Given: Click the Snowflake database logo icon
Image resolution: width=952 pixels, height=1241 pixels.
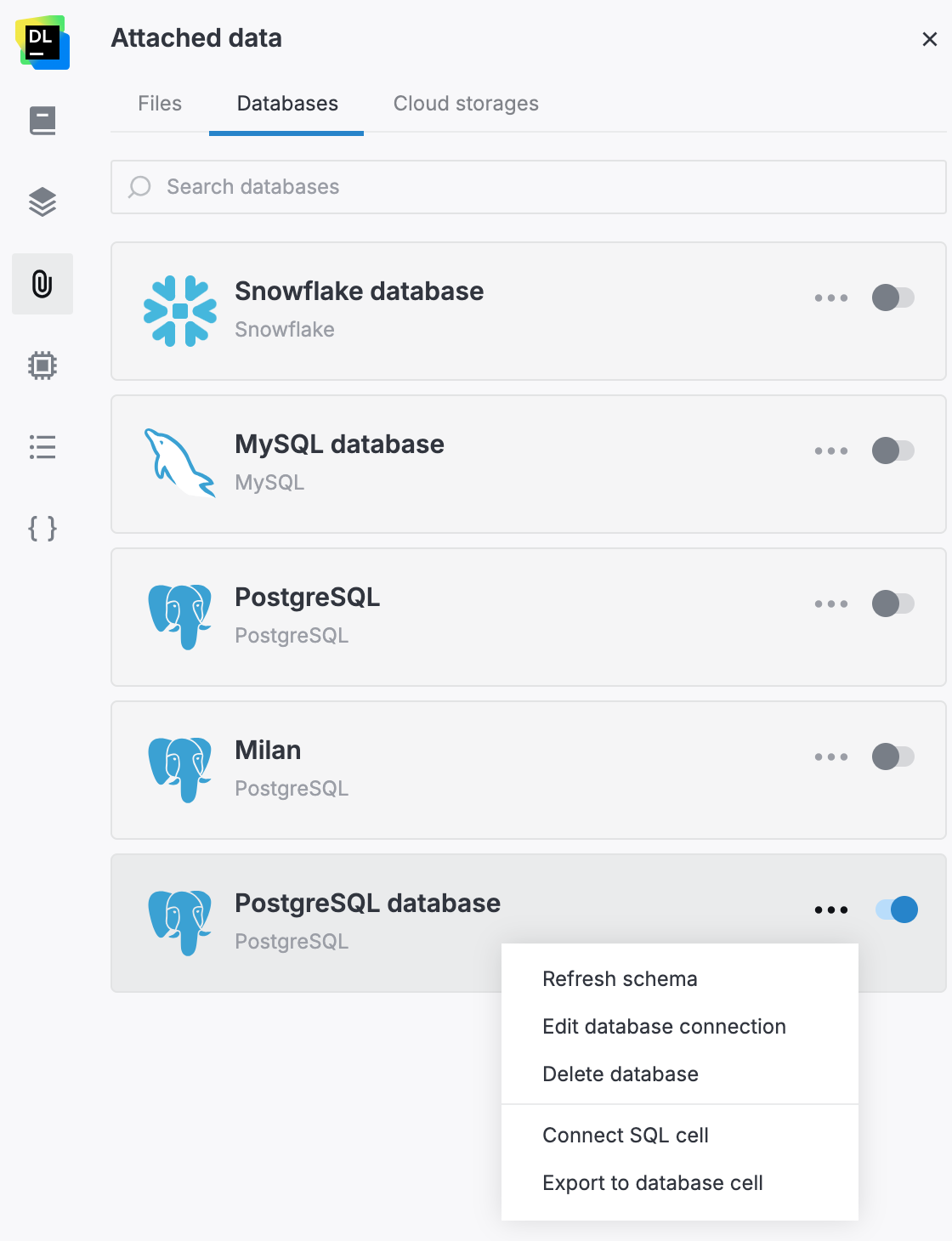Looking at the screenshot, I should tap(181, 309).
